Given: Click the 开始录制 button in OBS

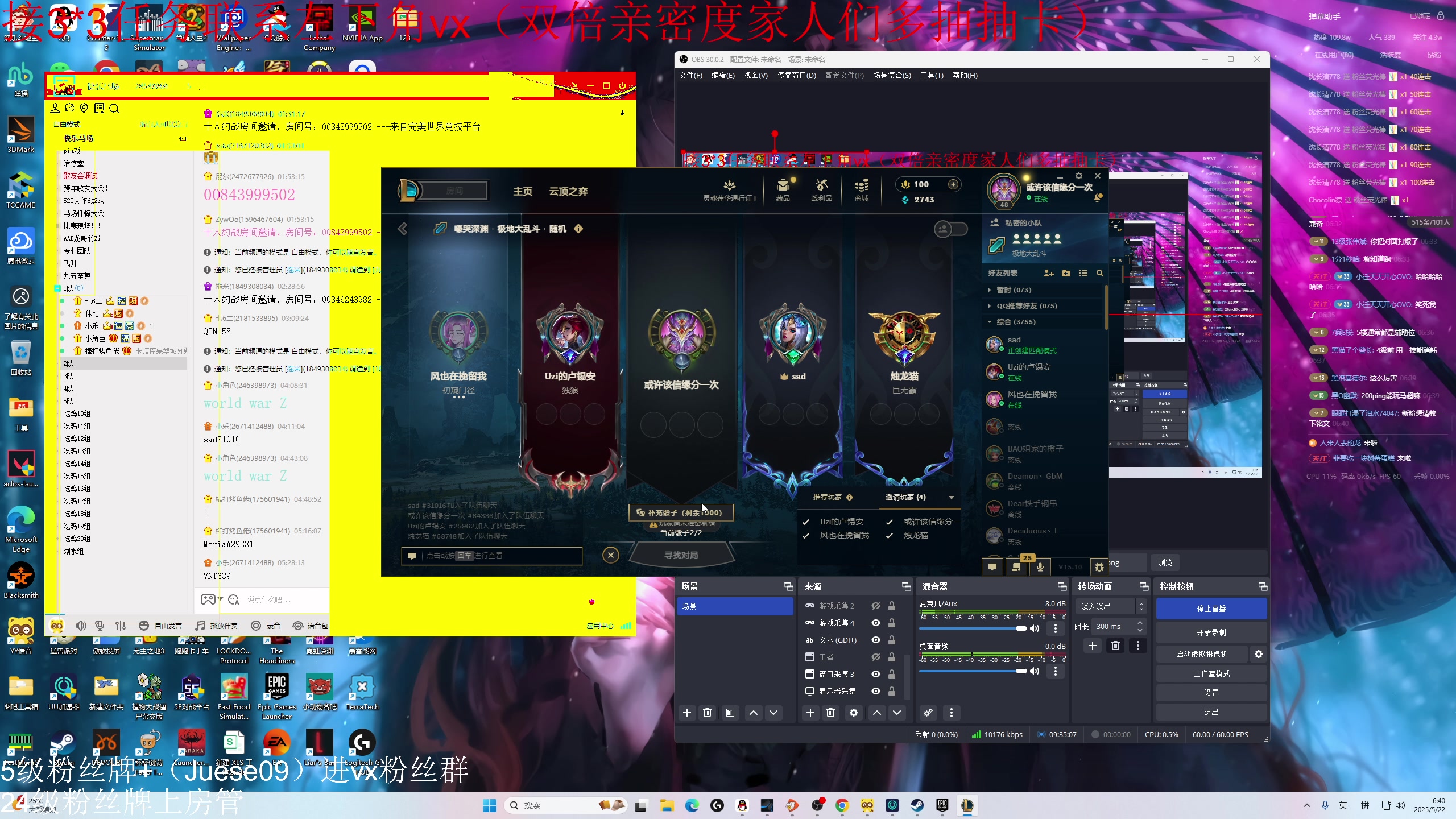Looking at the screenshot, I should (1211, 632).
